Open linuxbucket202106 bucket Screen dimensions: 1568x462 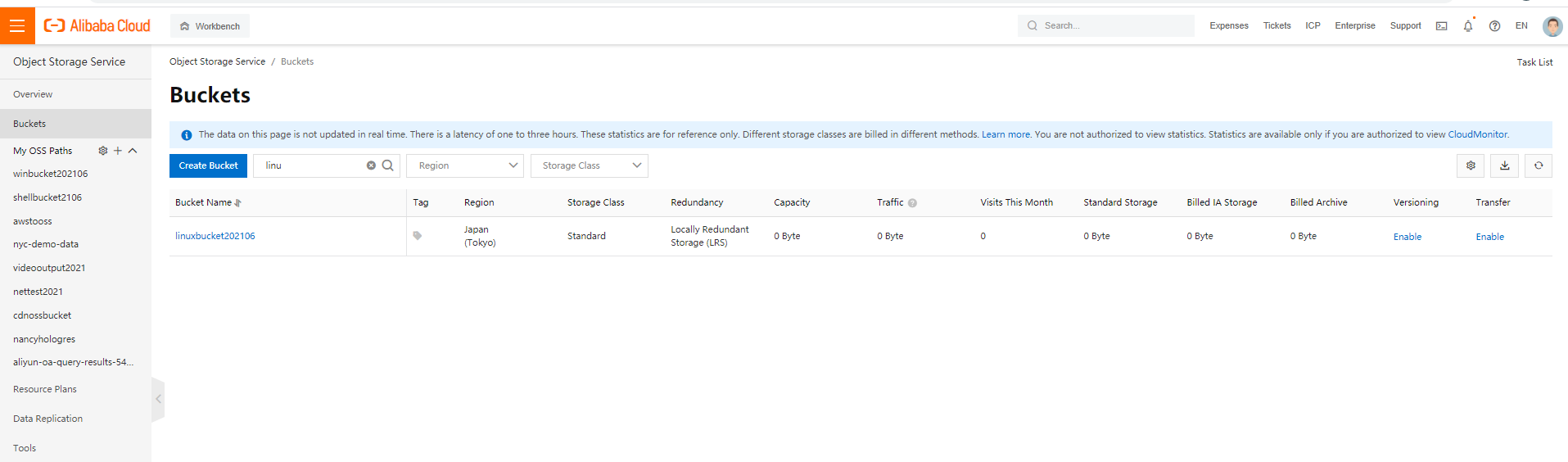pyautogui.click(x=215, y=236)
